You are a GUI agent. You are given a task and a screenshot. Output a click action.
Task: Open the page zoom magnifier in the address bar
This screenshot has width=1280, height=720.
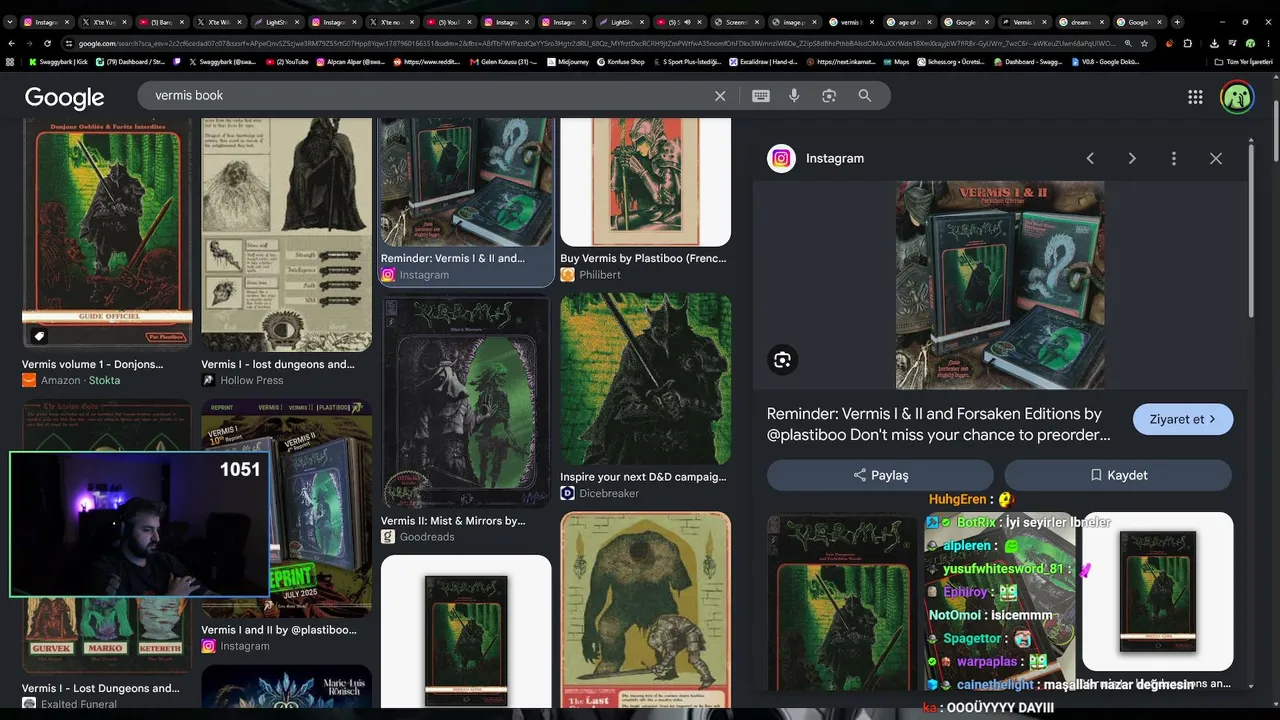click(1128, 44)
